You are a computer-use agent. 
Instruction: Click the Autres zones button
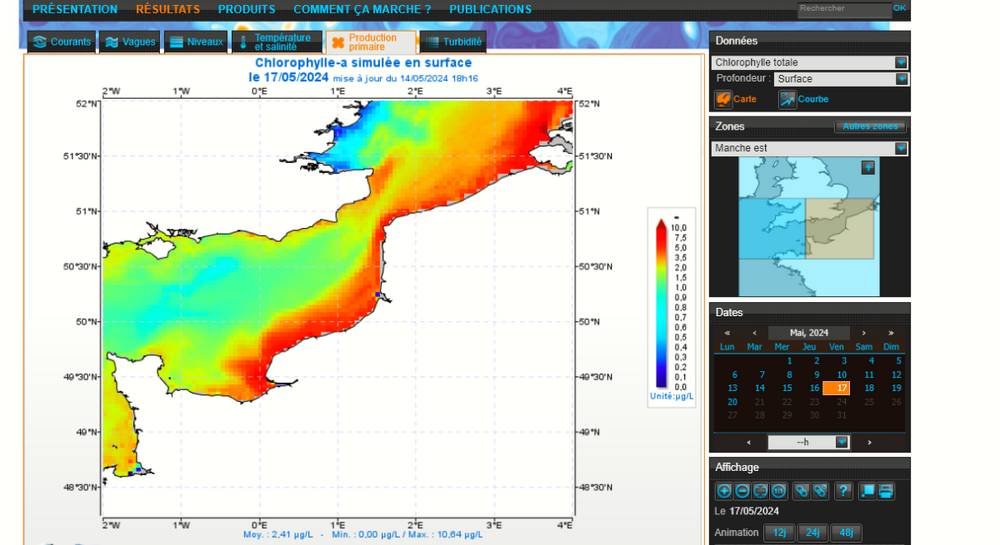coord(870,126)
